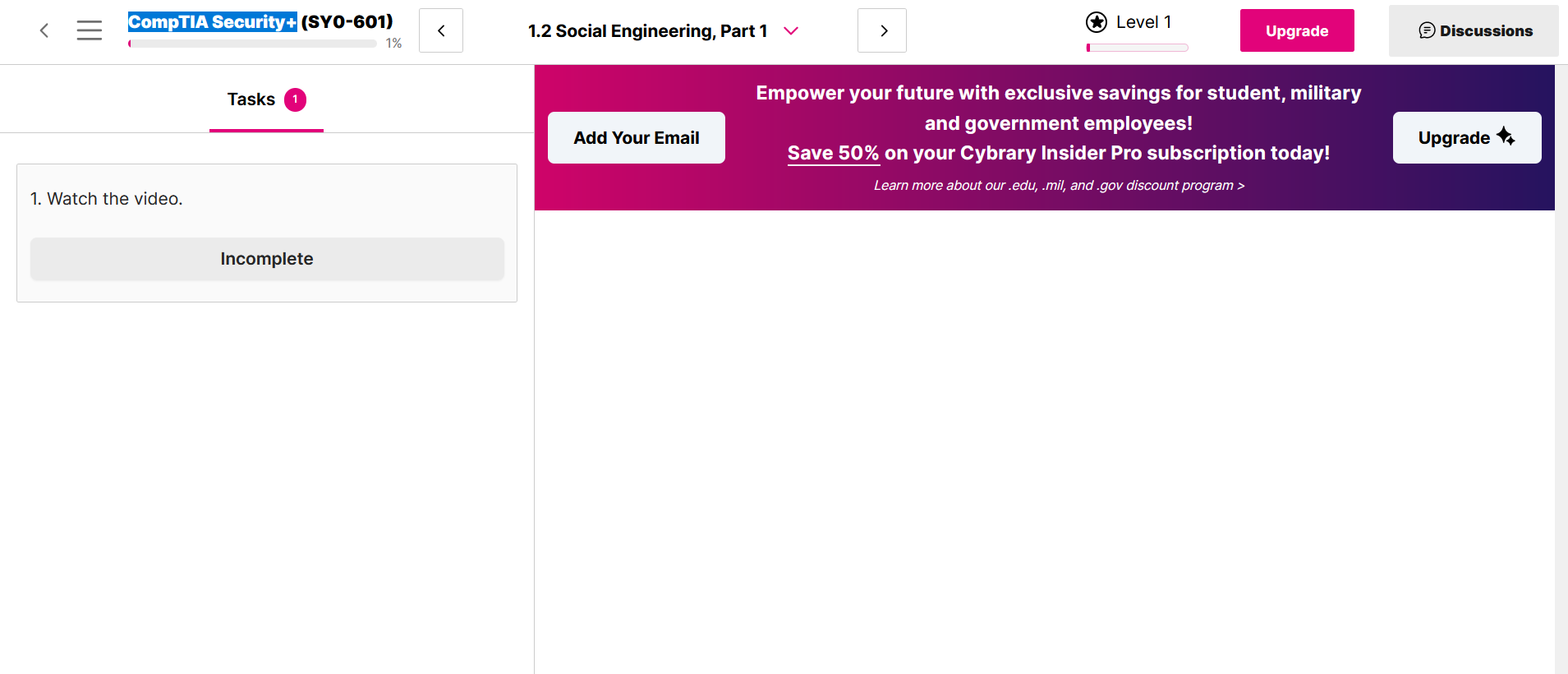Open the .edu, .mil, .gov discount program link
This screenshot has width=1568, height=674.
tap(1059, 186)
